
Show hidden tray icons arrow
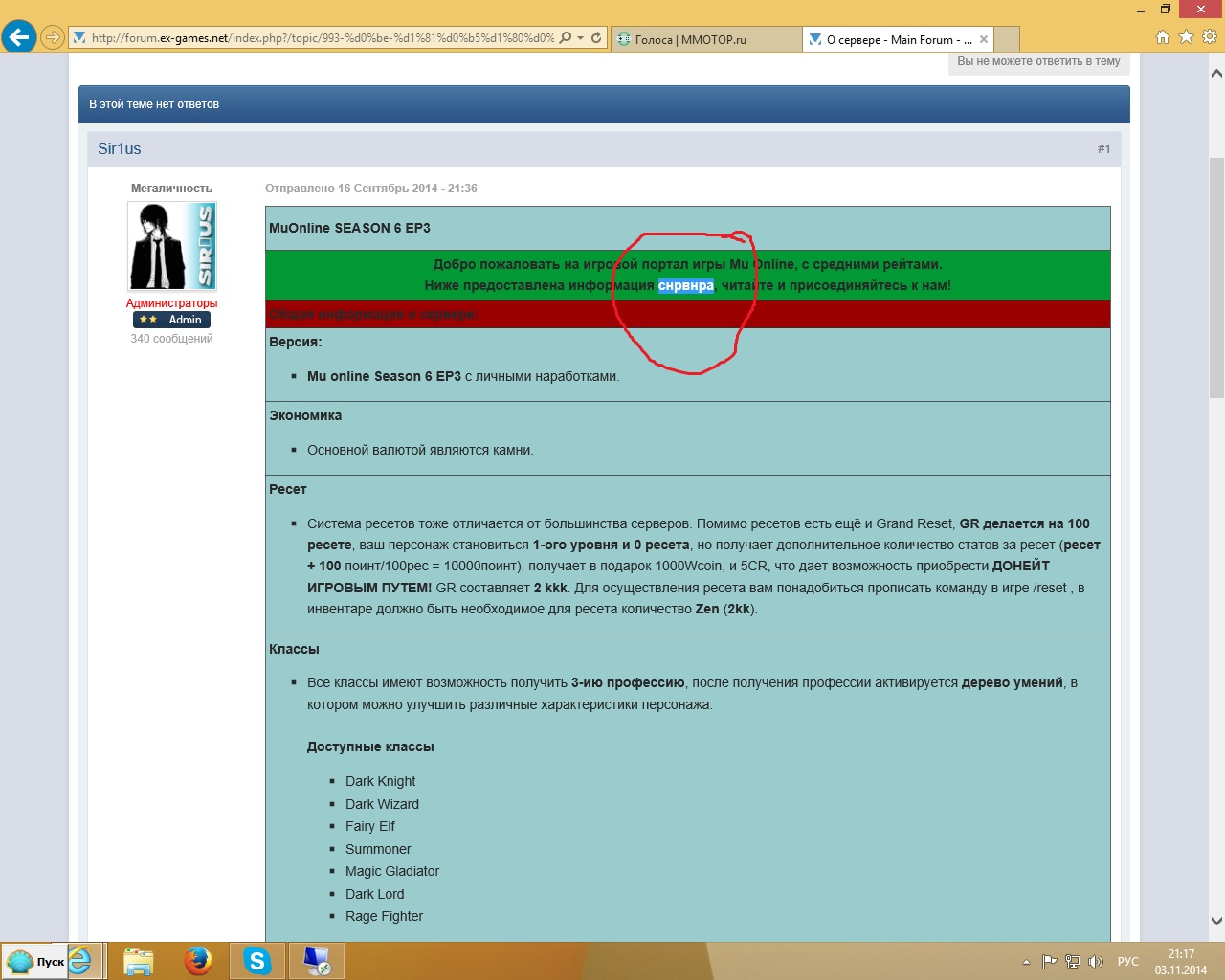[1026, 962]
